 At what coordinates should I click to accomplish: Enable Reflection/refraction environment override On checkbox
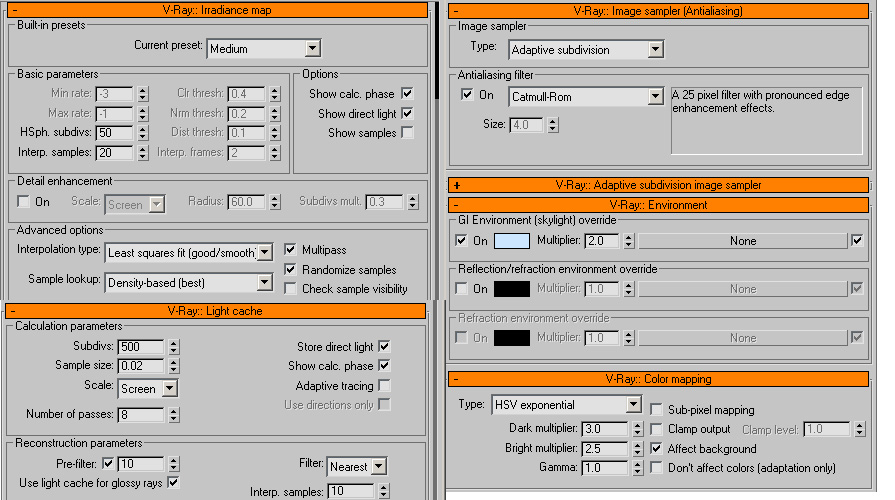[x=461, y=289]
